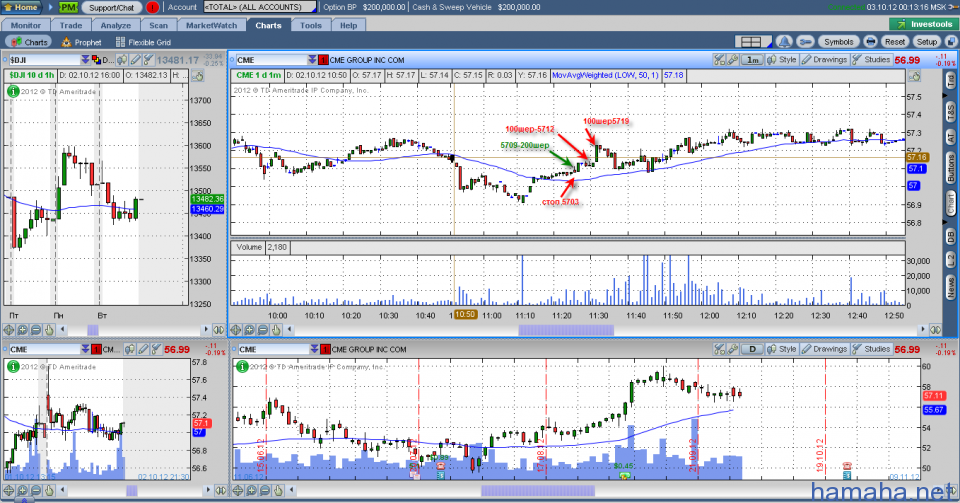Switch to the Trade tab
The width and height of the screenshot is (960, 503).
tap(71, 25)
